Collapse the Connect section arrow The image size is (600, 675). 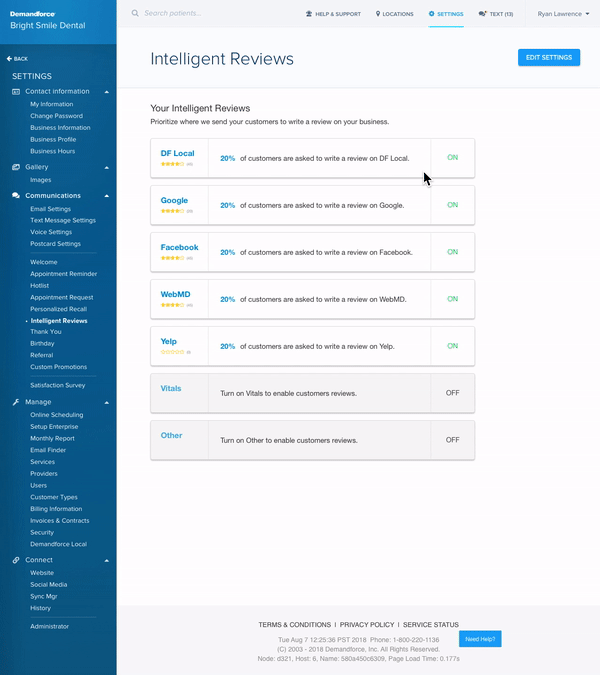[107, 560]
